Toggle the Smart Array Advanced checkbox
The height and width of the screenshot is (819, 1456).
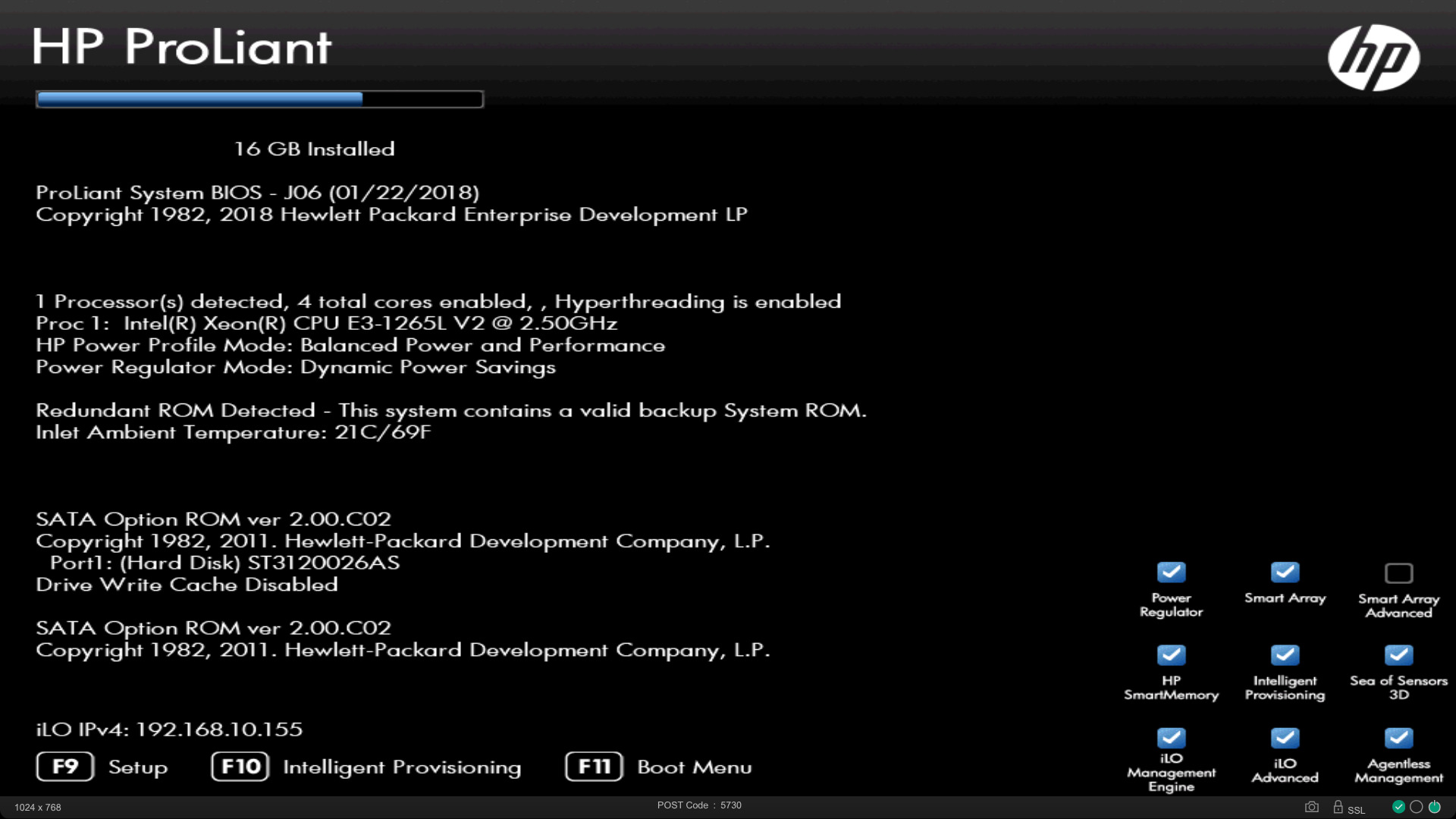tap(1398, 573)
